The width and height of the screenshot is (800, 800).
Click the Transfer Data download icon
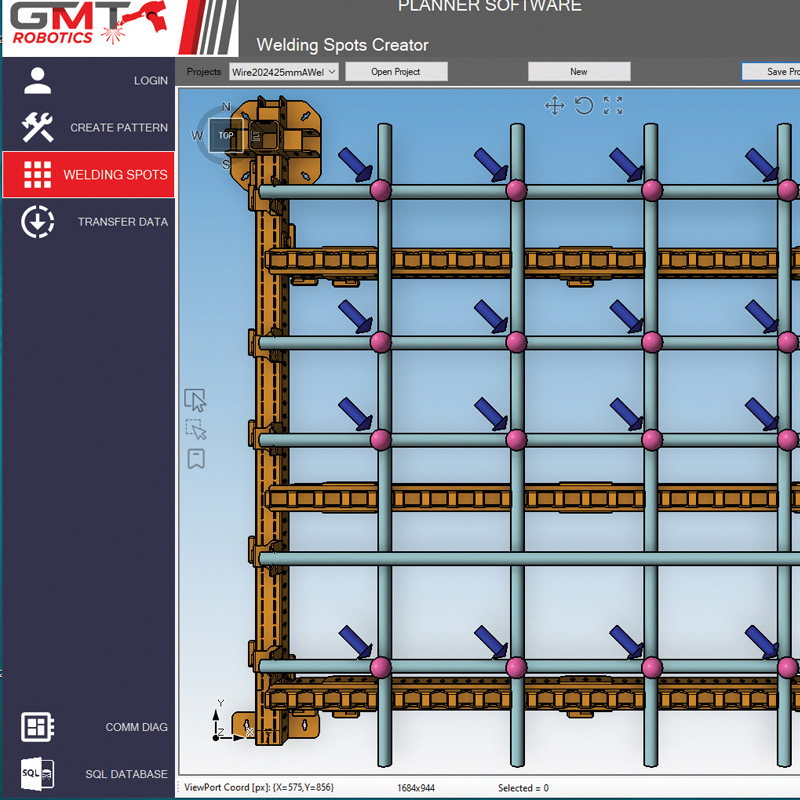point(37,222)
